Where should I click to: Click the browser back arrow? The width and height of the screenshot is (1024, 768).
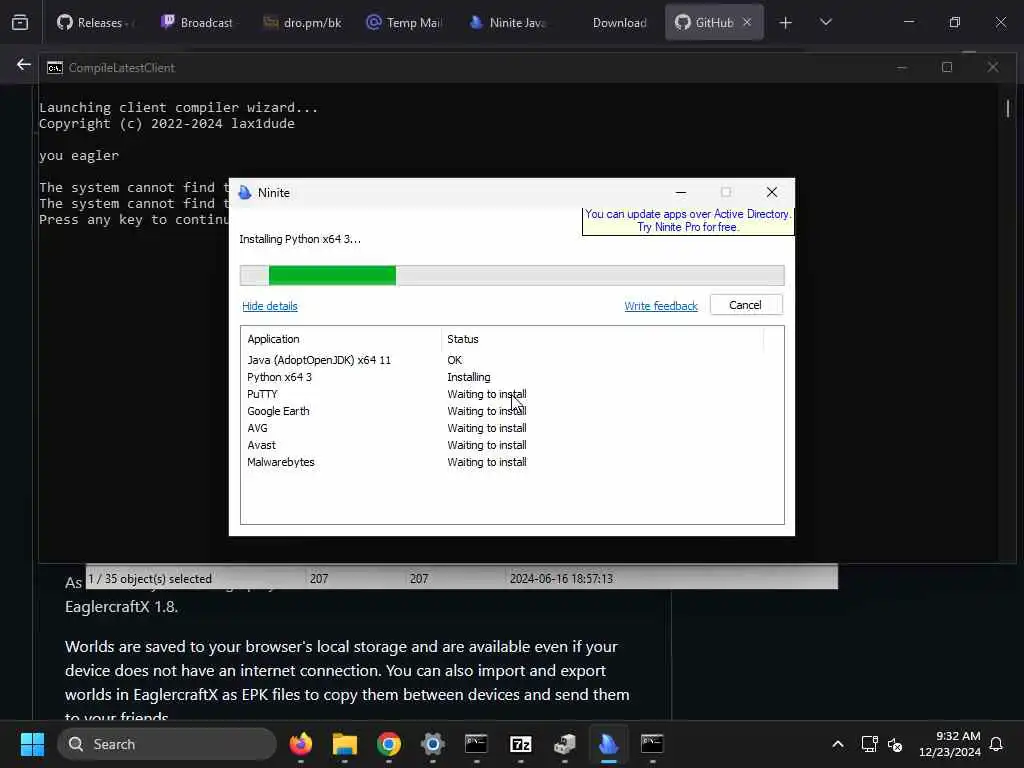click(24, 65)
